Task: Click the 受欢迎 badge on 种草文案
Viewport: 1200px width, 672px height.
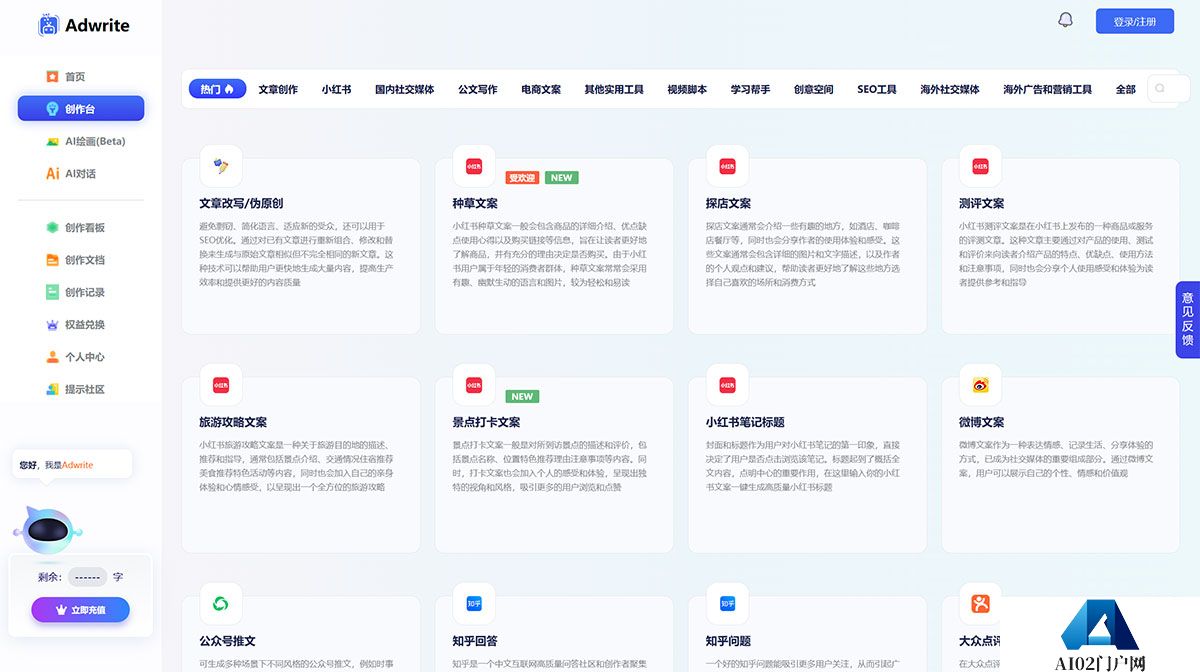Action: click(x=522, y=178)
